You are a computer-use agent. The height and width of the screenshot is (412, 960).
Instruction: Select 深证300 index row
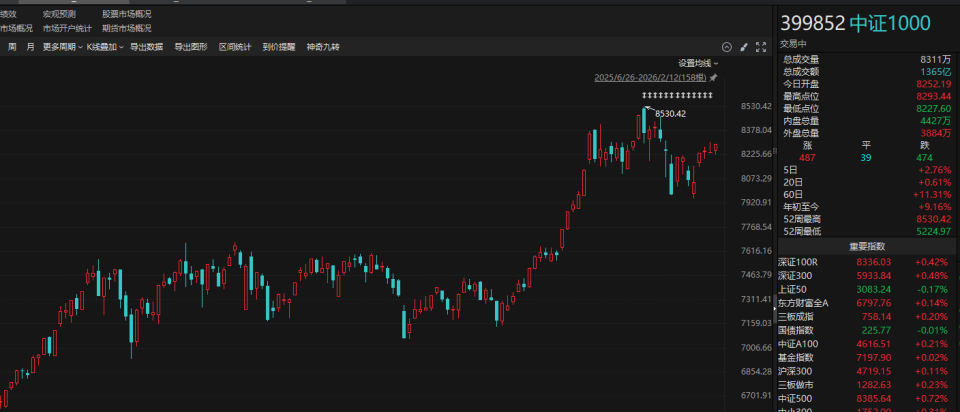(866, 275)
